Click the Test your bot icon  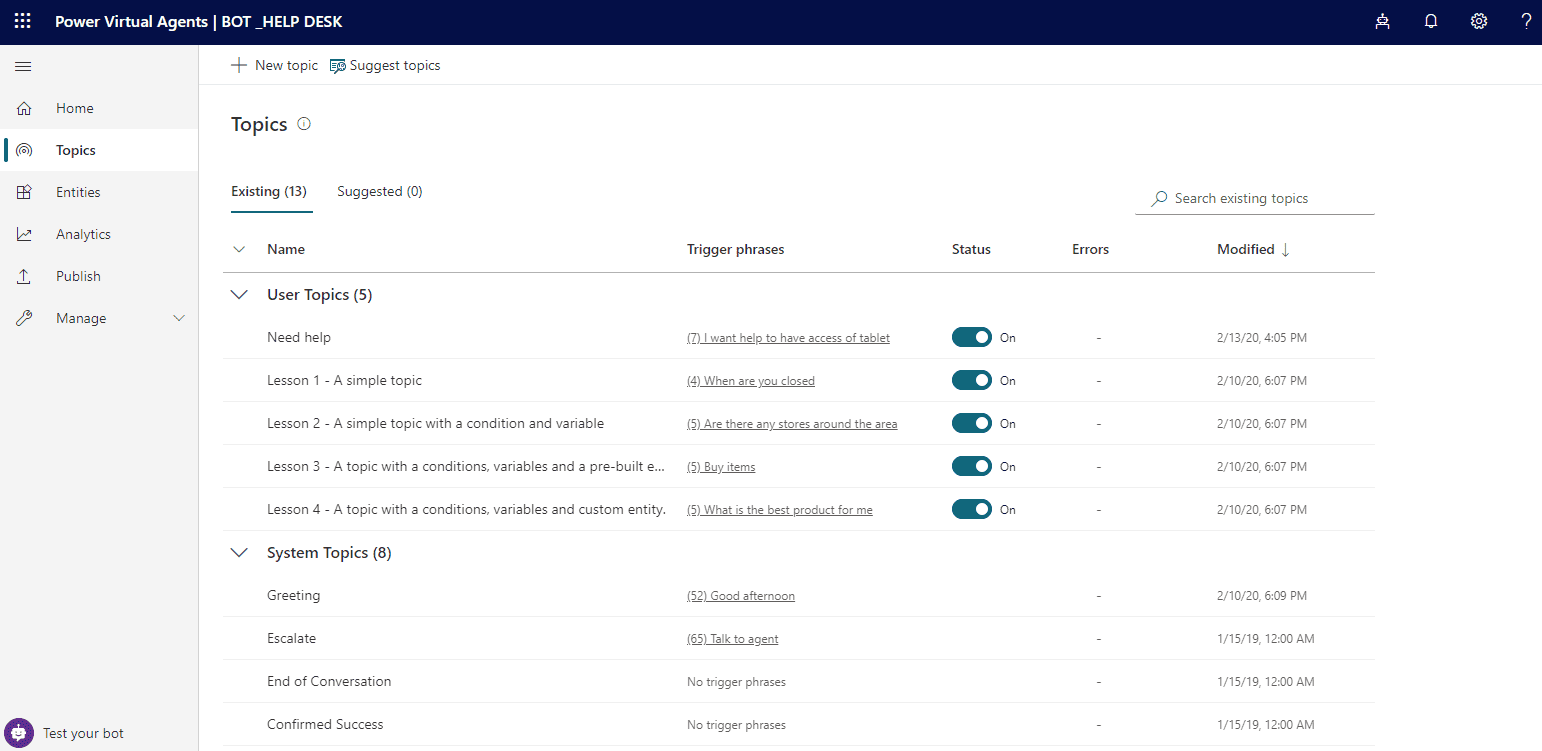pyautogui.click(x=19, y=733)
